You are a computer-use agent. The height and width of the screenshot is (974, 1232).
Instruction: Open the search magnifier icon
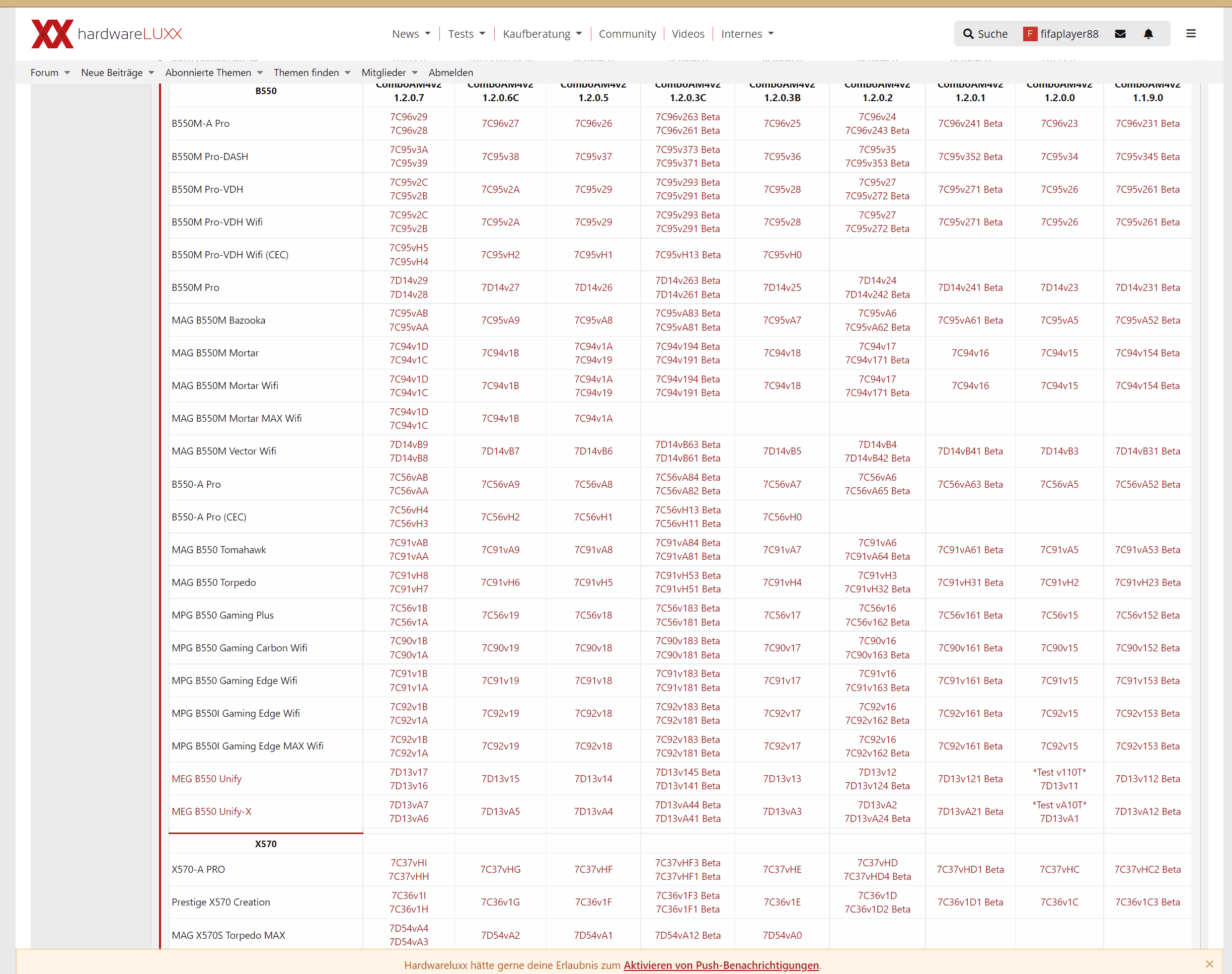coord(968,34)
